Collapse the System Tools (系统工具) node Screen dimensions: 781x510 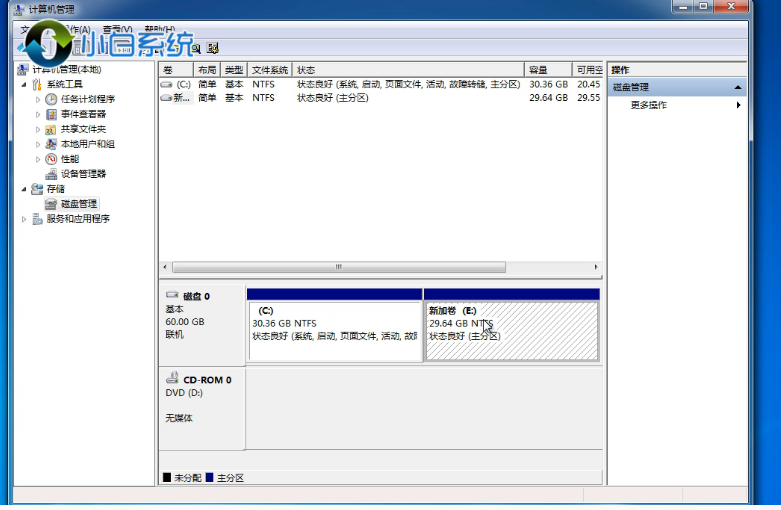pos(24,85)
